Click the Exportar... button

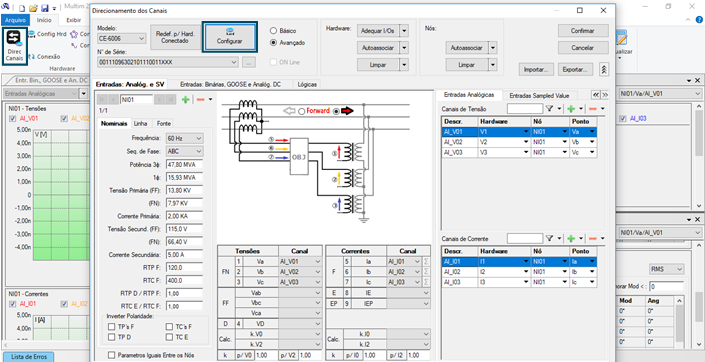tap(576, 70)
